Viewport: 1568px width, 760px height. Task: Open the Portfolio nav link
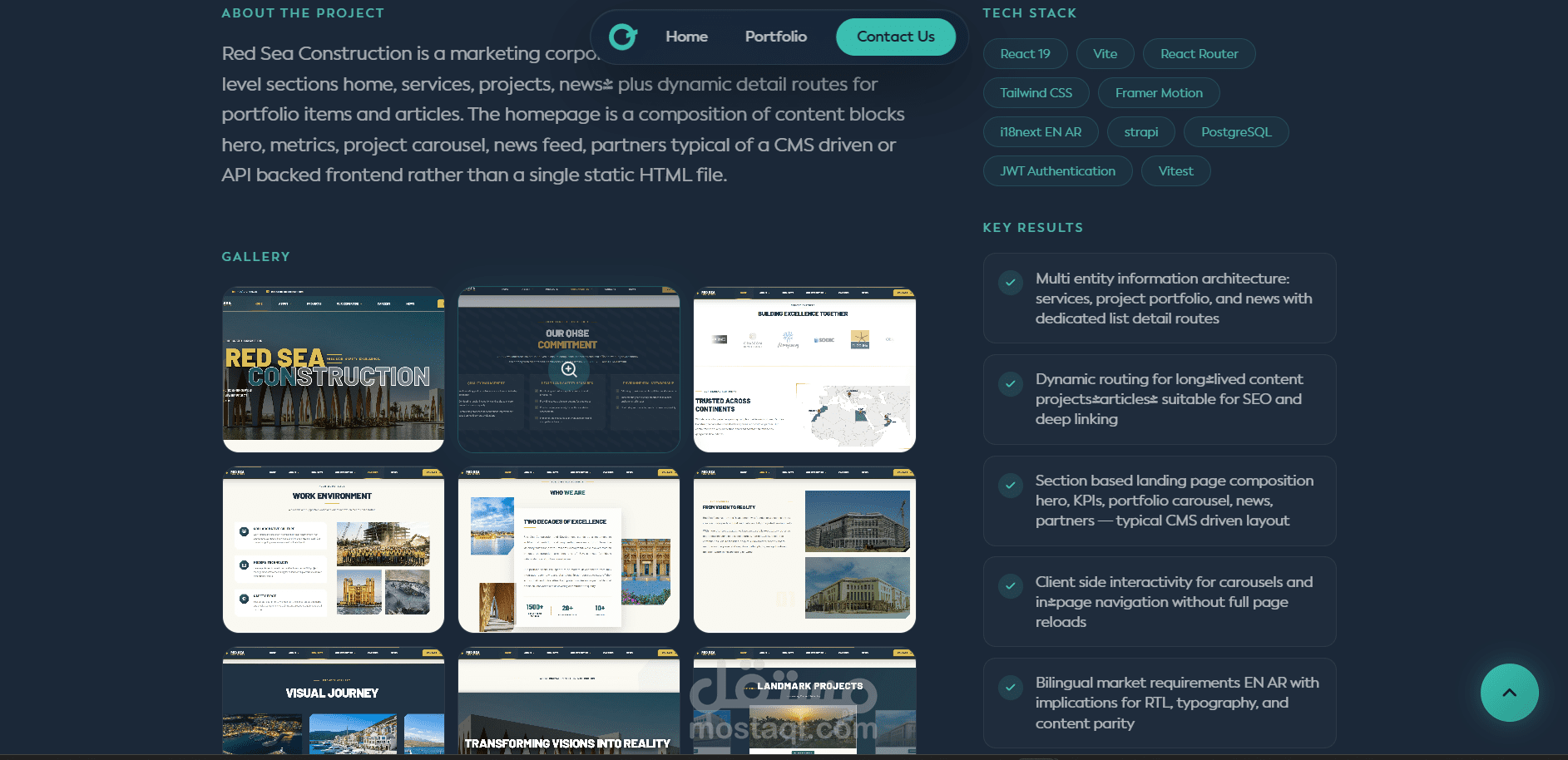[775, 37]
